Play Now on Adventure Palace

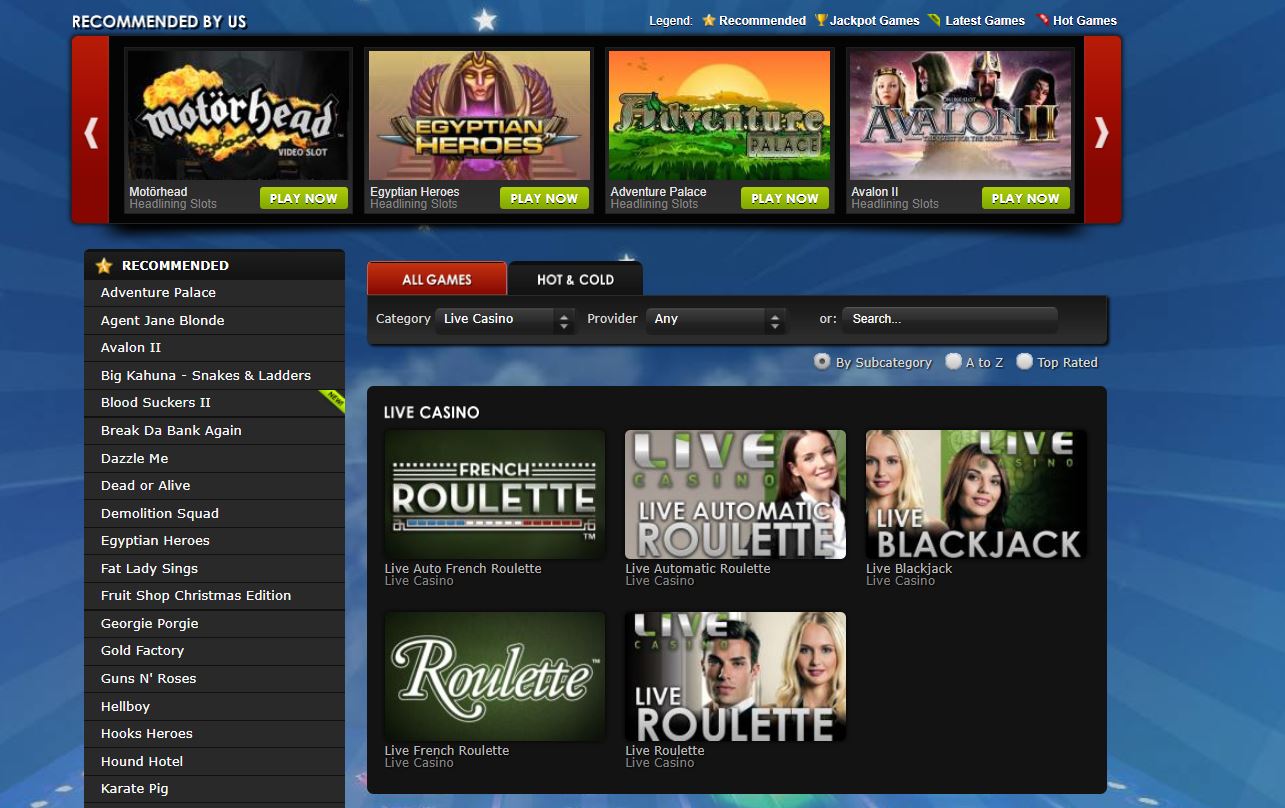click(785, 198)
